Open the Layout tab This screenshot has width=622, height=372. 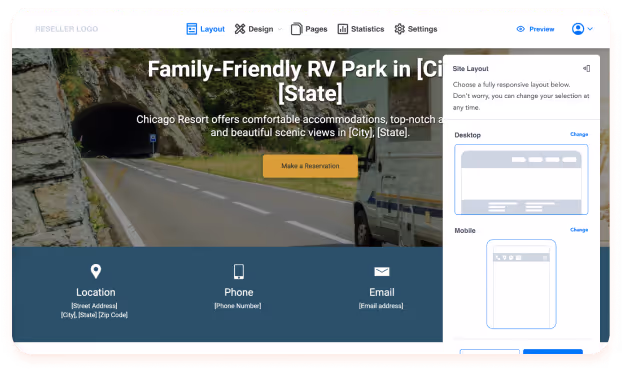(x=205, y=29)
